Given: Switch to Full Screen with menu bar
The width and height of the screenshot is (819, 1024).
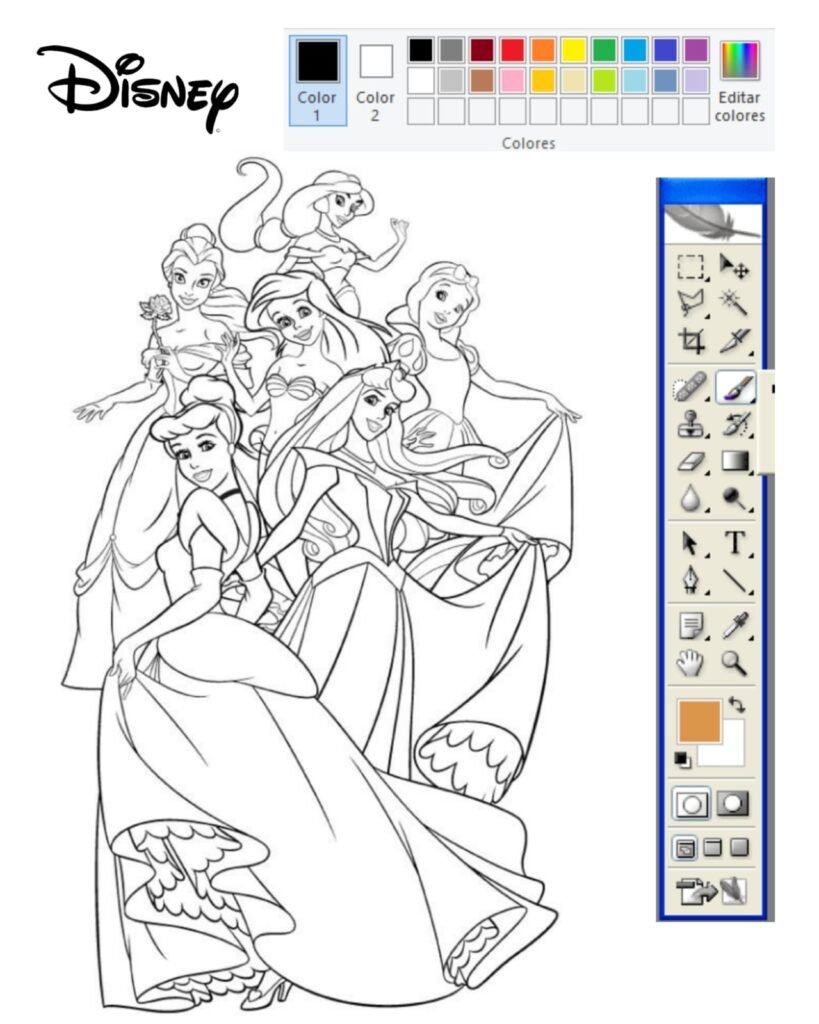Looking at the screenshot, I should click(x=713, y=848).
